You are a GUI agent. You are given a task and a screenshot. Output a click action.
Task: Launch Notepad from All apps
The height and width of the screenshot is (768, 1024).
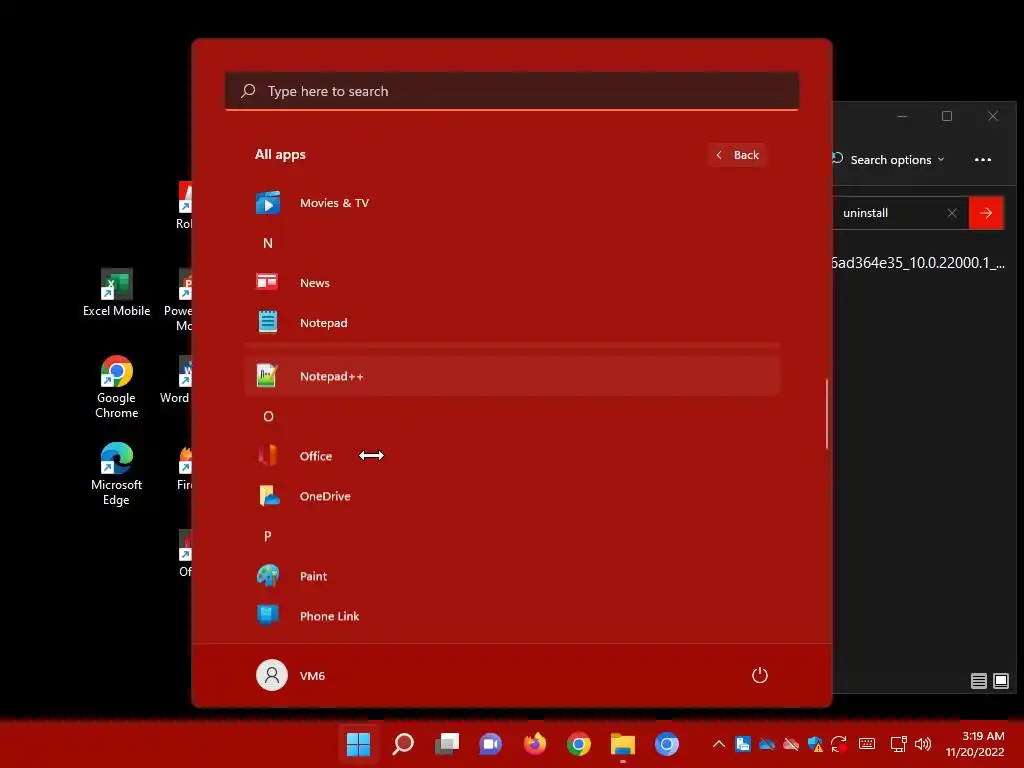point(512,323)
